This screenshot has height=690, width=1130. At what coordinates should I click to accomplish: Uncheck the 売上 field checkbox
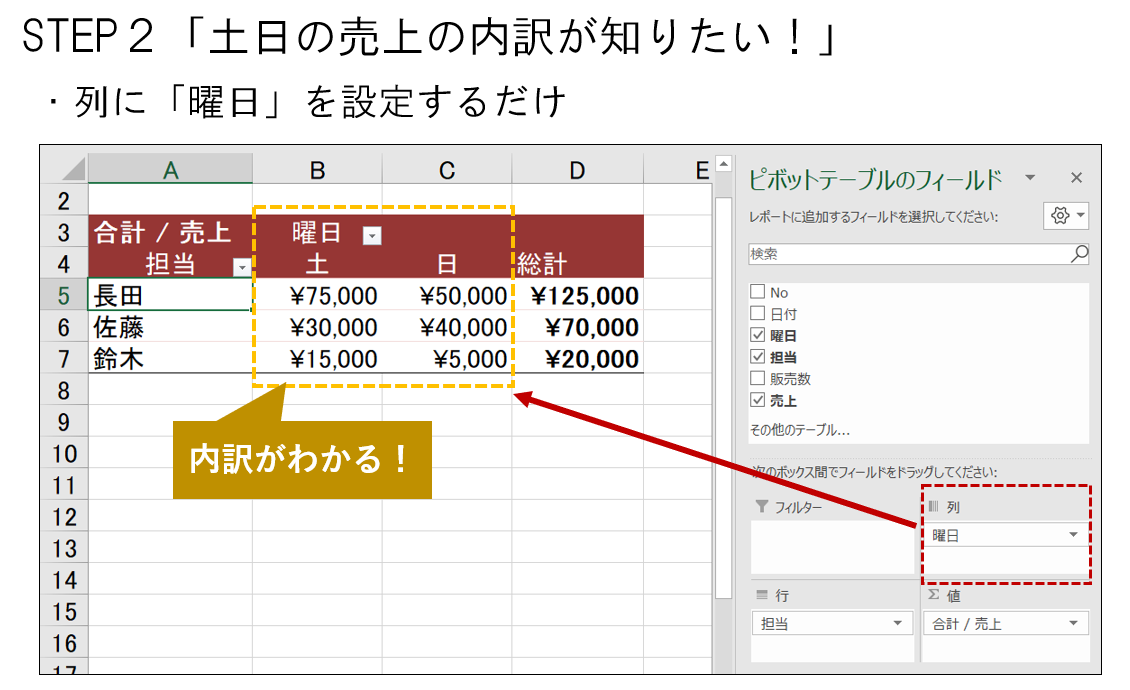pos(757,400)
